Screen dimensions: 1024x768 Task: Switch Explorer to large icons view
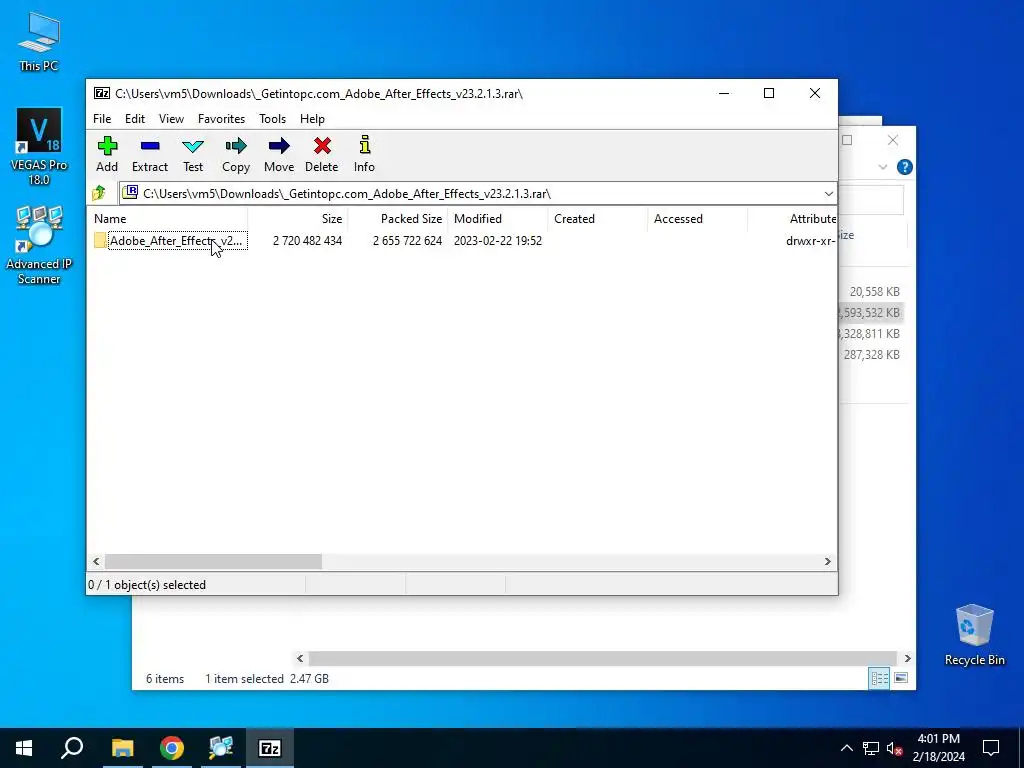tap(901, 678)
